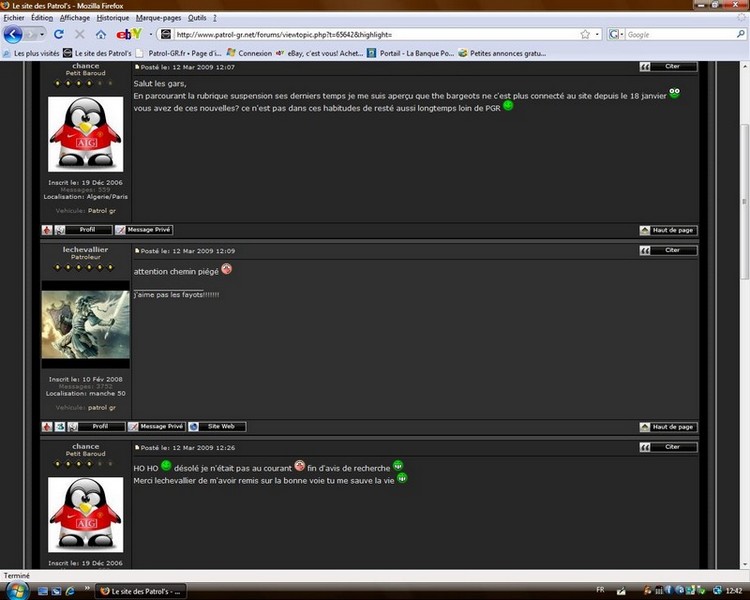Click the 12:42 system clock

point(735,591)
